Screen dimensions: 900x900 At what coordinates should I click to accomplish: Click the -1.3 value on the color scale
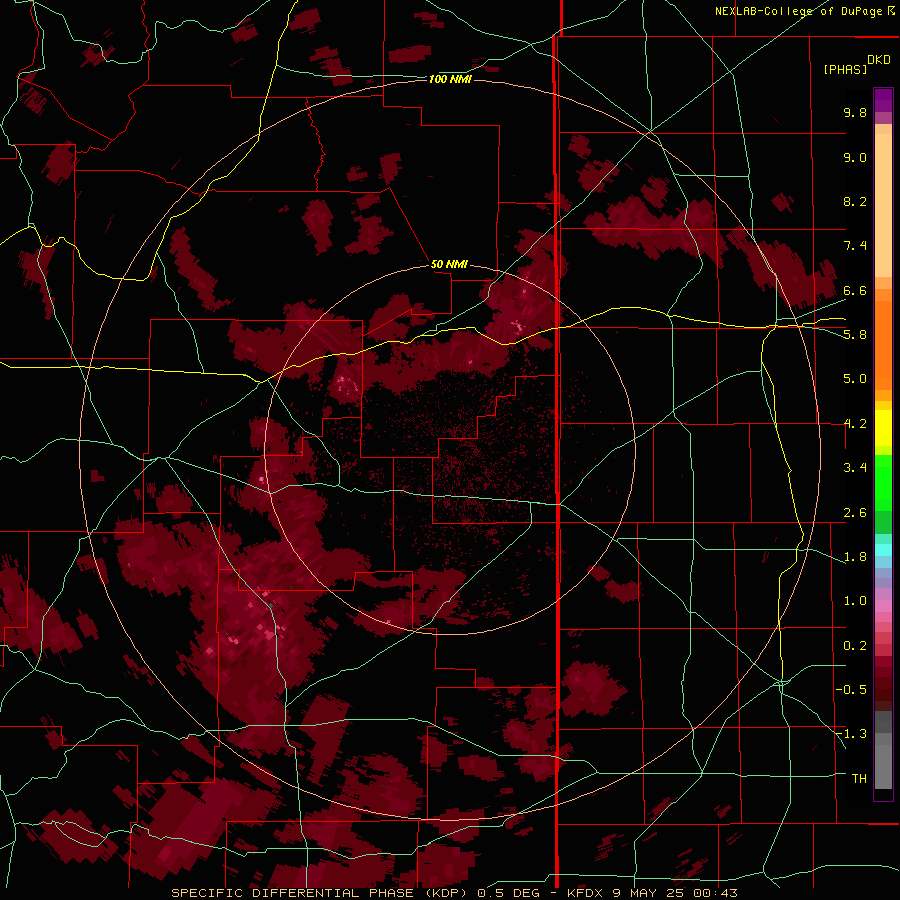(x=851, y=734)
